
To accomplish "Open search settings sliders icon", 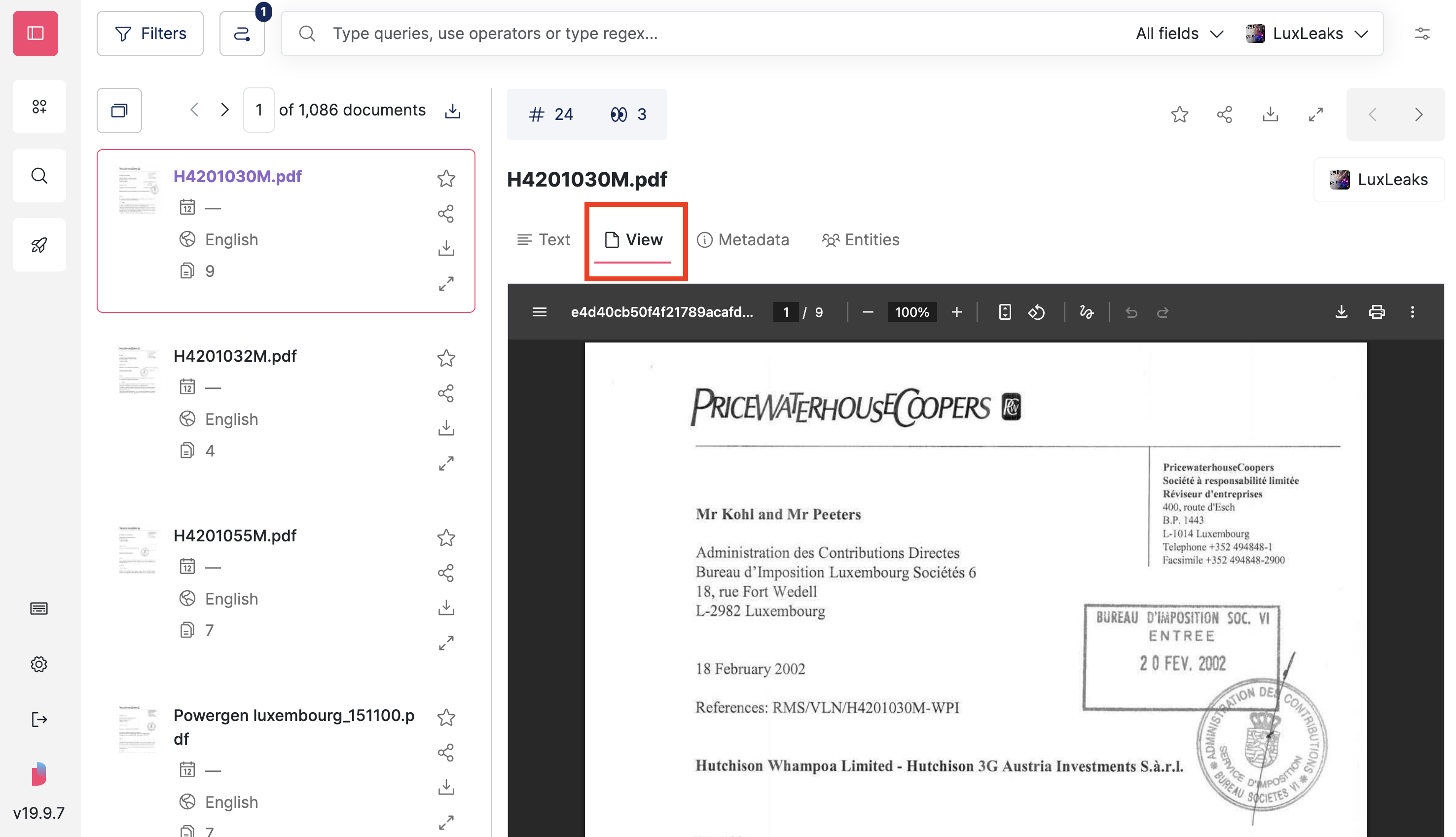I will click(x=1422, y=34).
